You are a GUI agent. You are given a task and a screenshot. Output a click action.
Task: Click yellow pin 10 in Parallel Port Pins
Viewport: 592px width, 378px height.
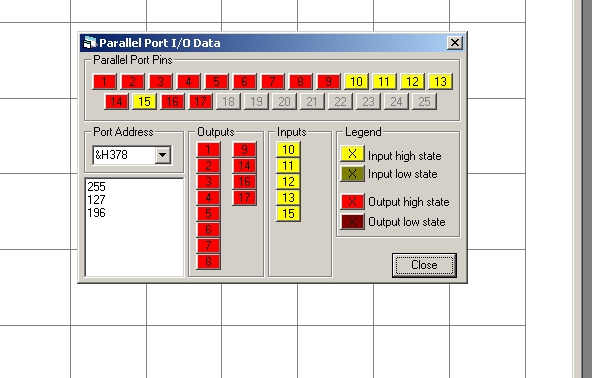coord(356,82)
